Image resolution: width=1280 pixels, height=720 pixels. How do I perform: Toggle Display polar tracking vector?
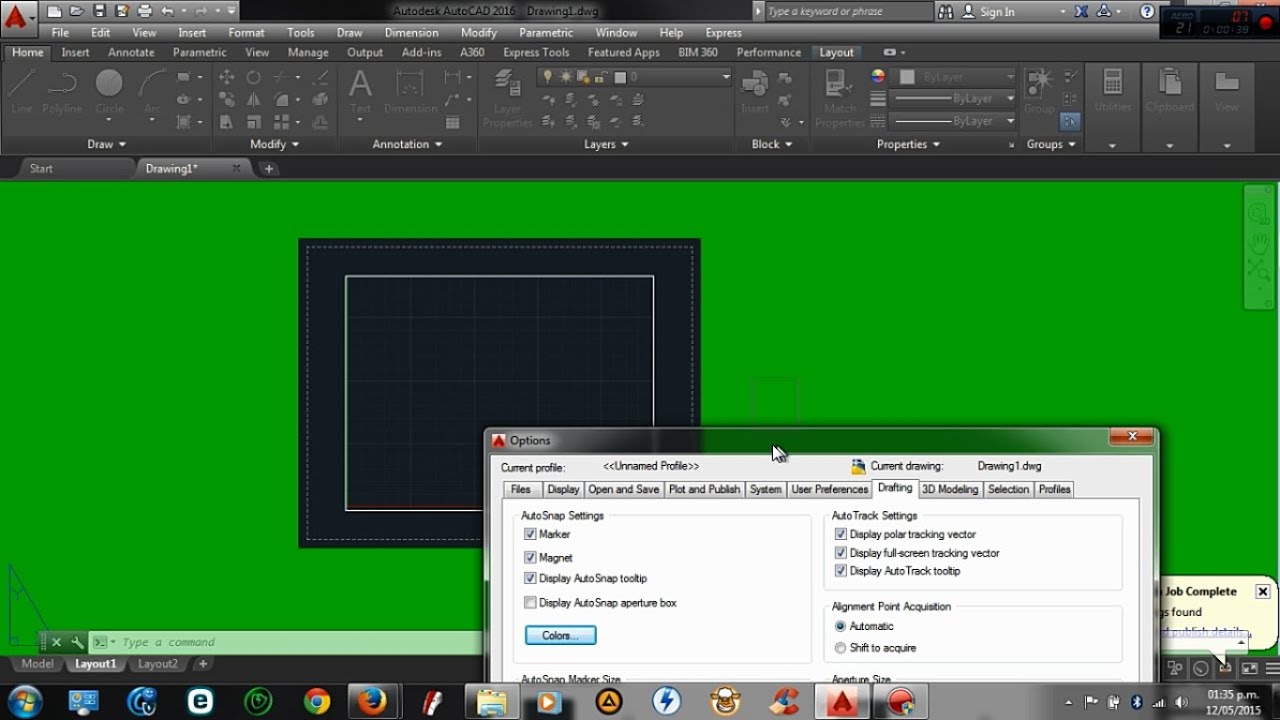point(840,534)
